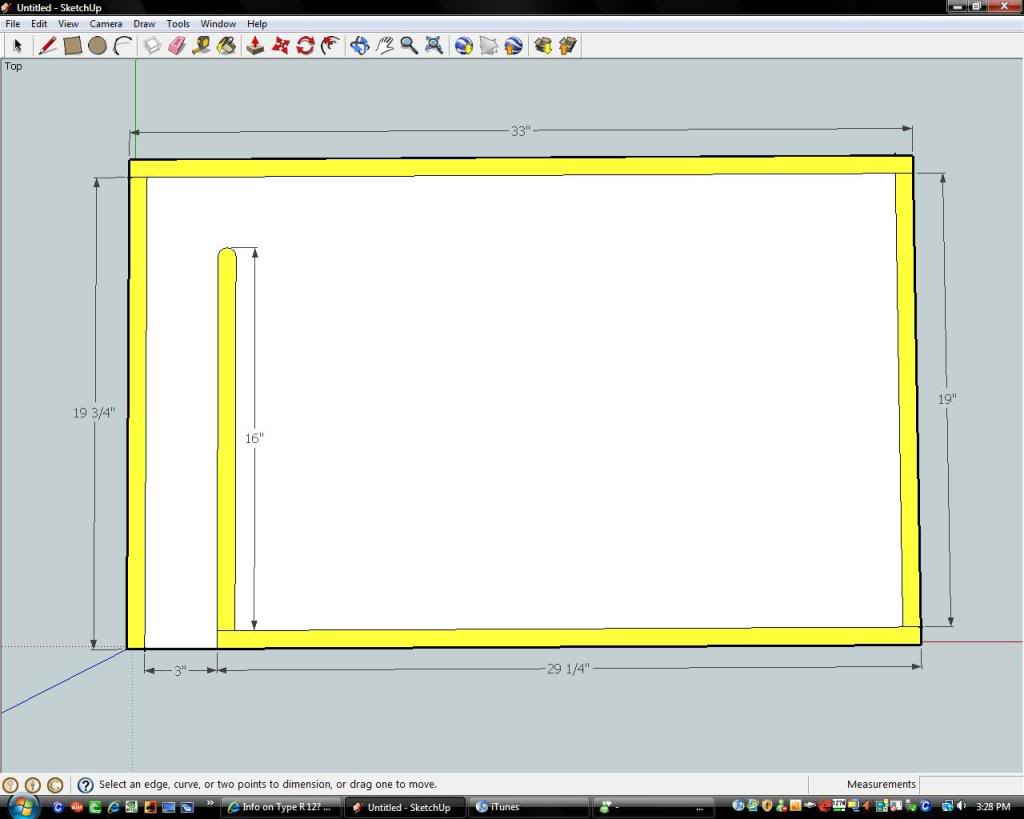Click the first round status bar icon
The width and height of the screenshot is (1024, 819).
pos(10,784)
